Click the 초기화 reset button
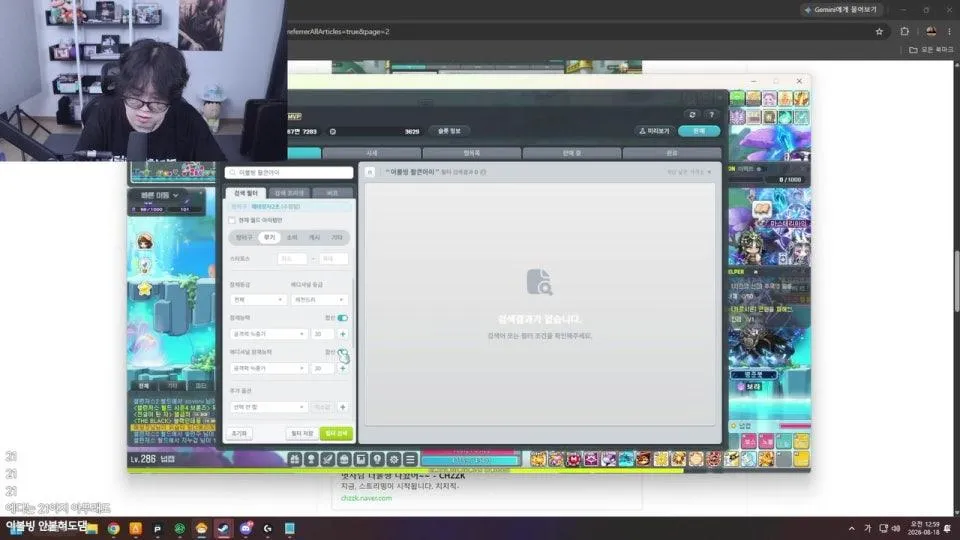This screenshot has height=540, width=960. [239, 433]
